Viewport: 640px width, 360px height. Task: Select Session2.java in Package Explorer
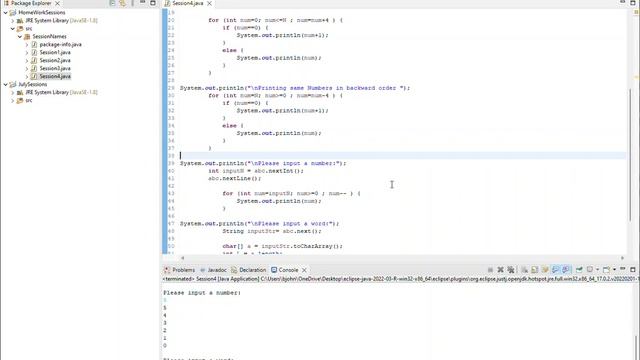tap(55, 60)
